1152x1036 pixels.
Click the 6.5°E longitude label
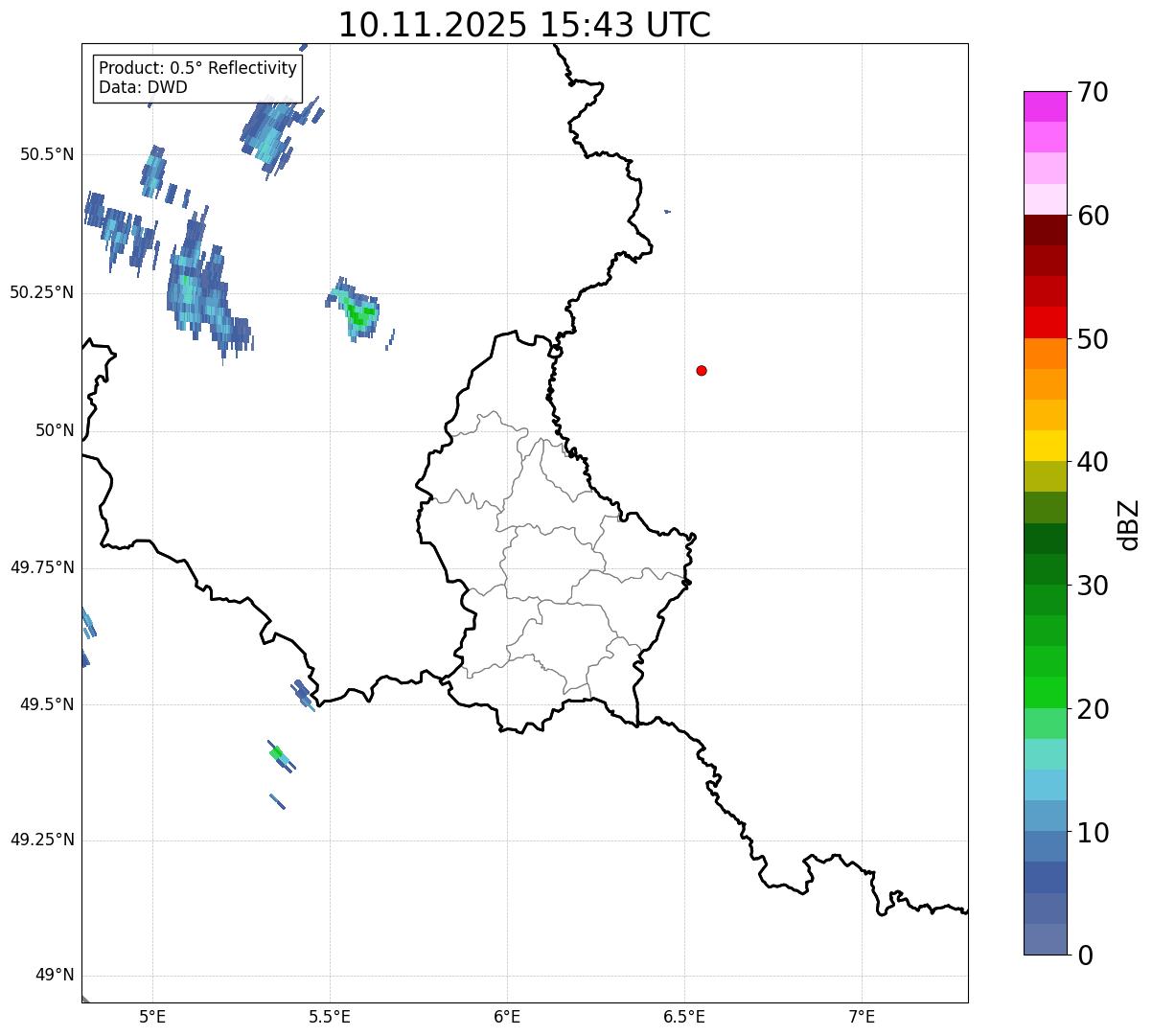click(x=684, y=1016)
